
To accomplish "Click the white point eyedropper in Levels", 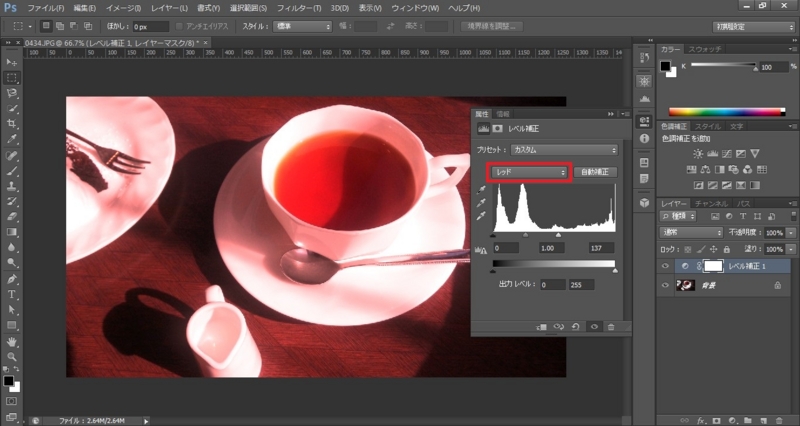I will pyautogui.click(x=481, y=216).
